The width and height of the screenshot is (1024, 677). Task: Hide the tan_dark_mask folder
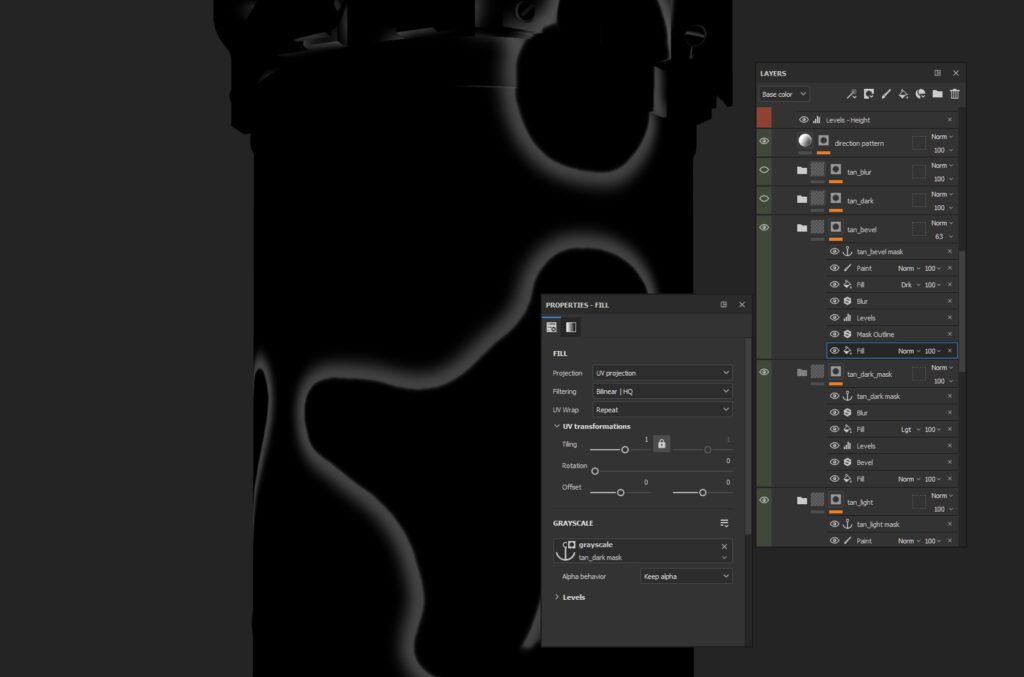tap(764, 372)
